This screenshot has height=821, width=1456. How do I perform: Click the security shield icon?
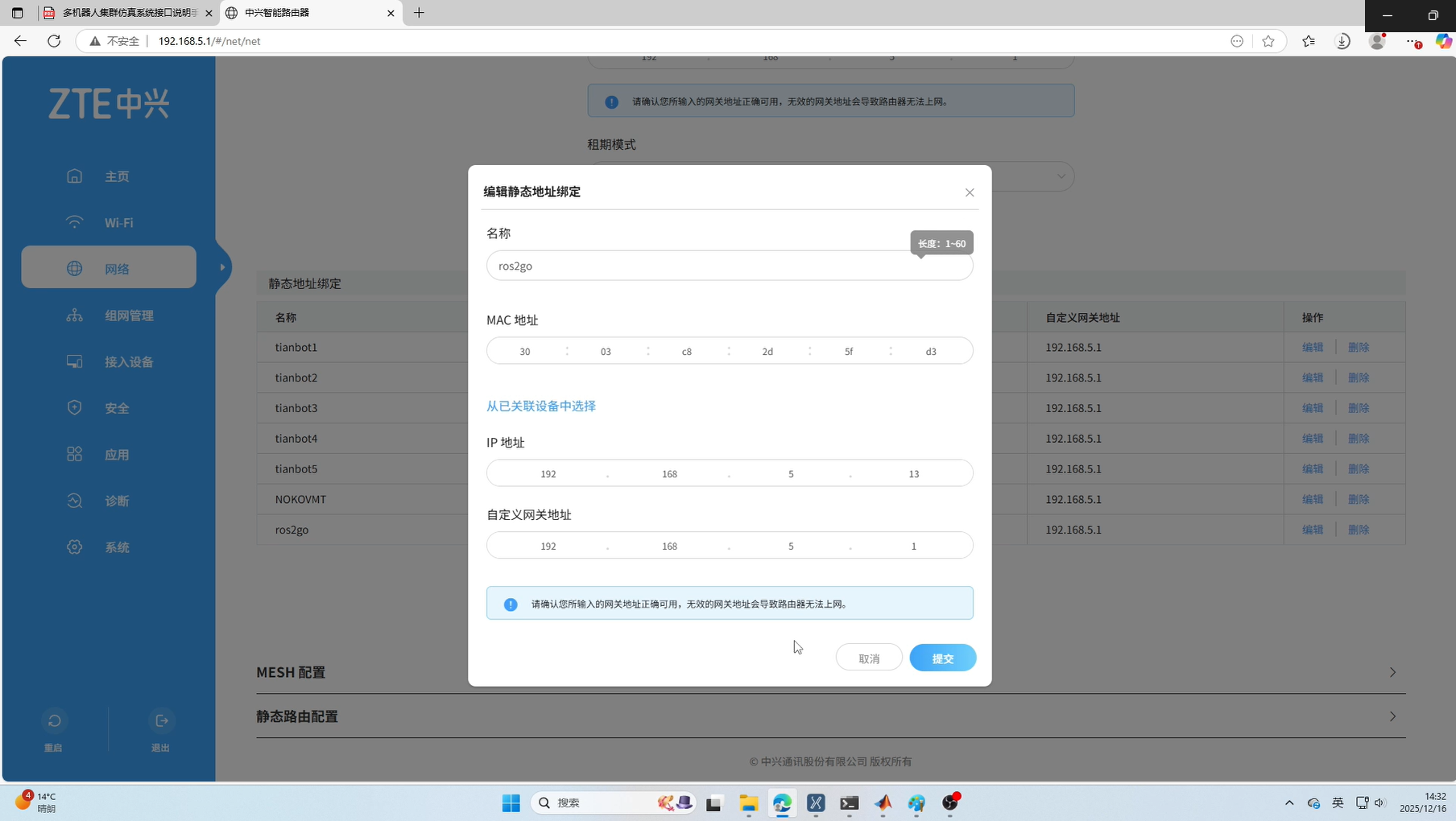click(75, 408)
